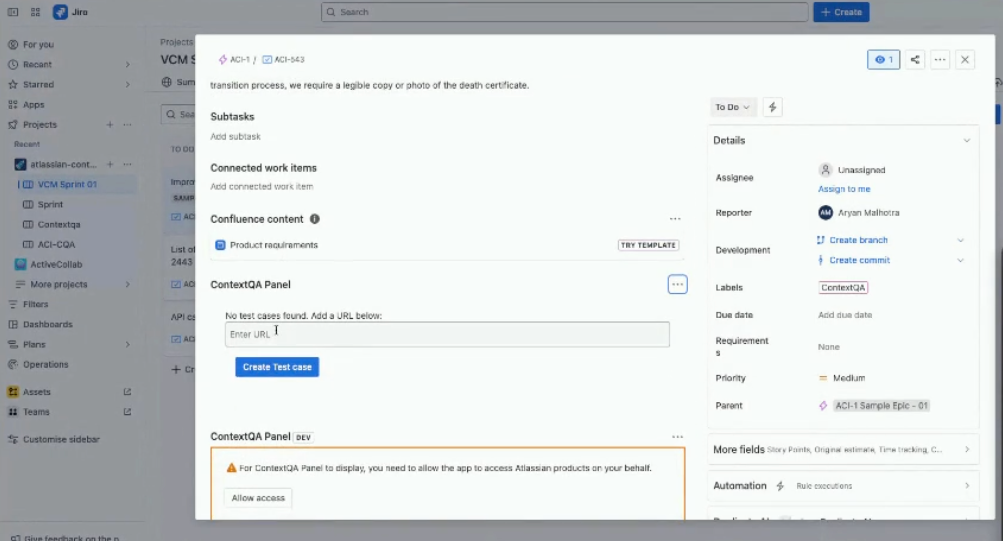Open ActiveCollab project
1003x541 pixels.
tap(56, 264)
